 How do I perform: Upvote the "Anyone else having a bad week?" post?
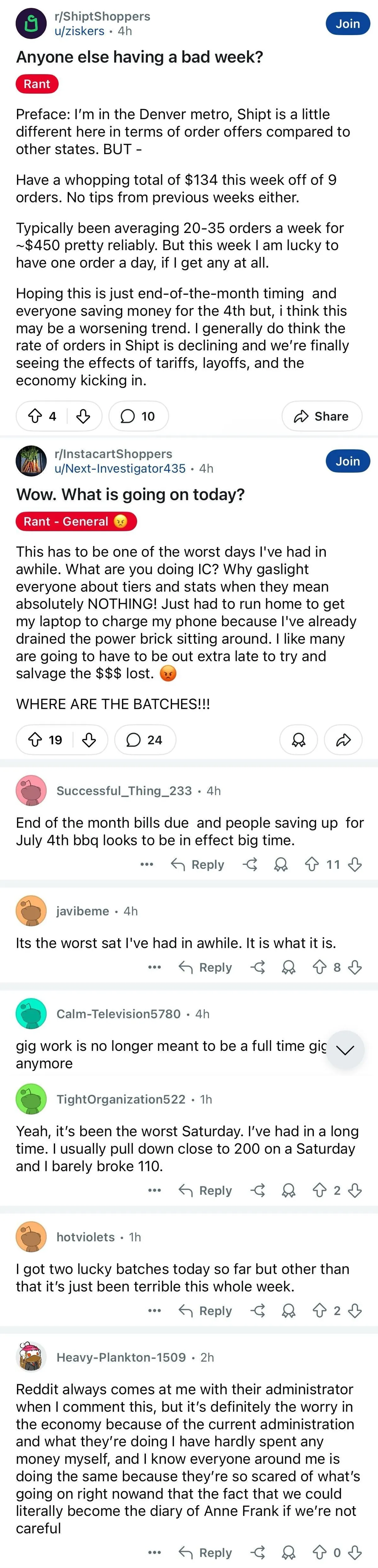[35, 416]
